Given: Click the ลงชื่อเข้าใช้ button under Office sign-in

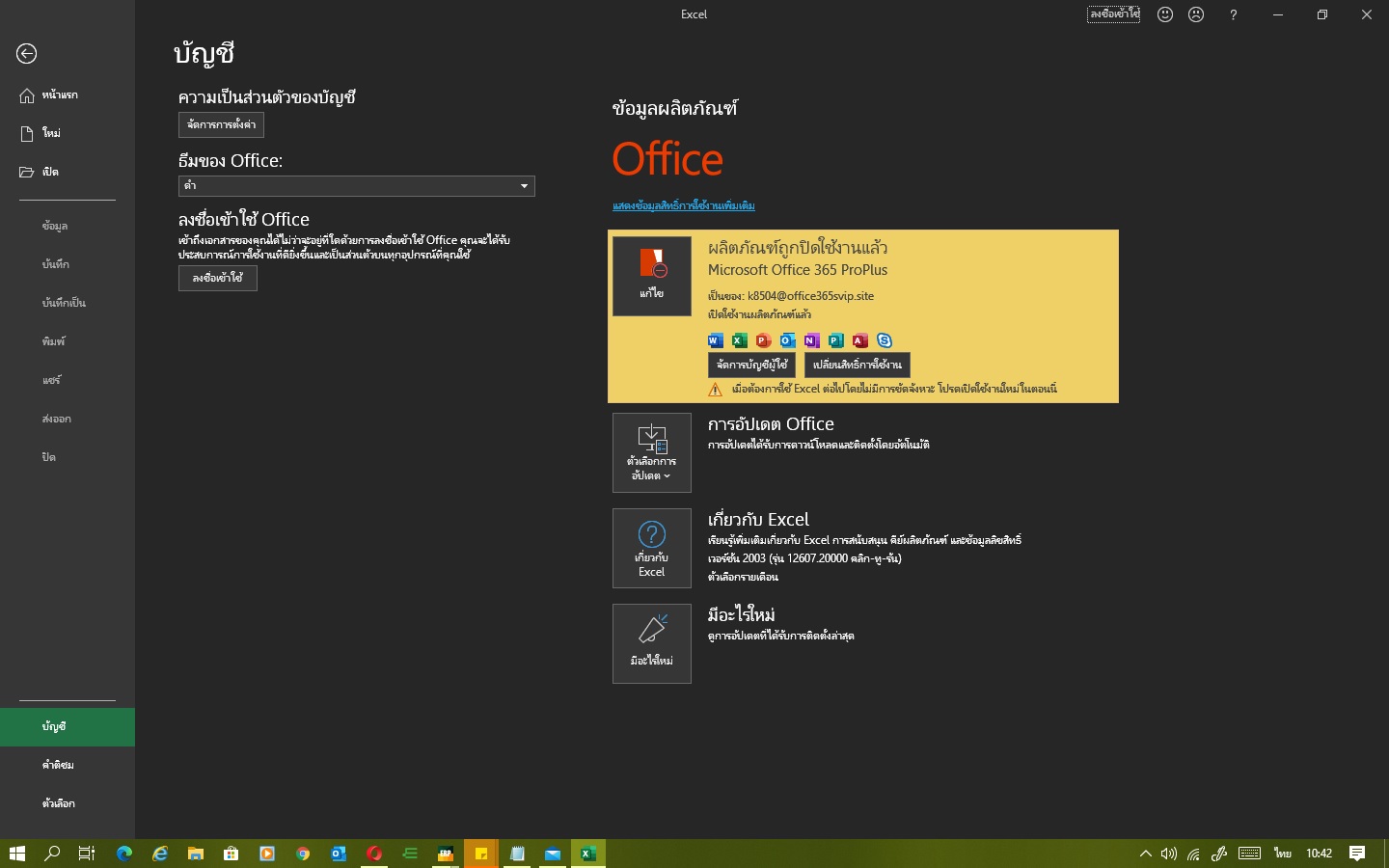Looking at the screenshot, I should coord(218,279).
